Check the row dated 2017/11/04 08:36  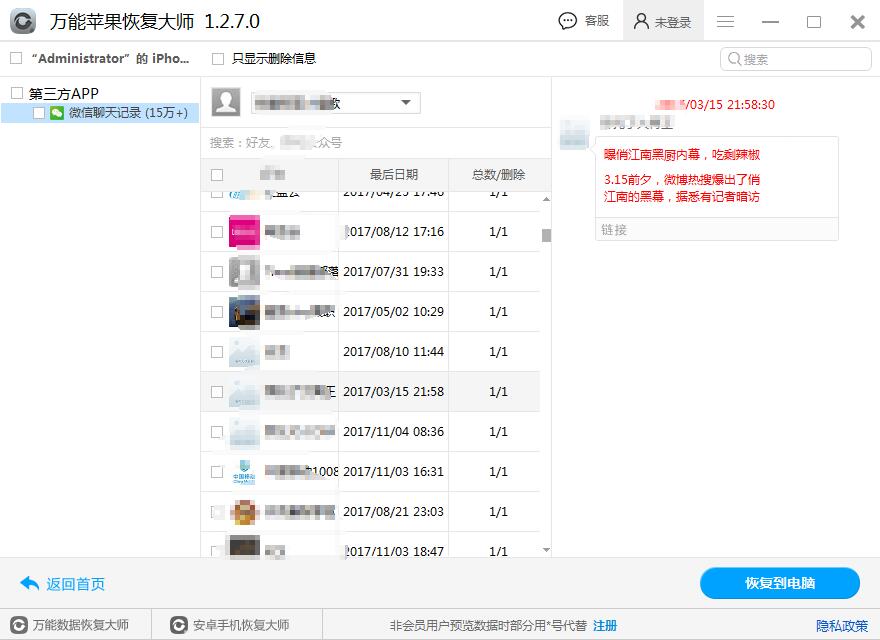point(217,432)
